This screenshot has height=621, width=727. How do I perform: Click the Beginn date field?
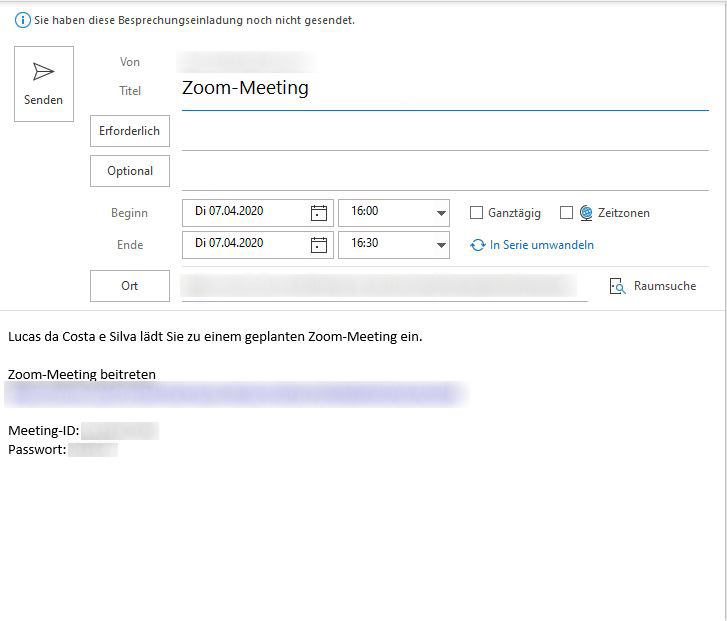tap(258, 213)
